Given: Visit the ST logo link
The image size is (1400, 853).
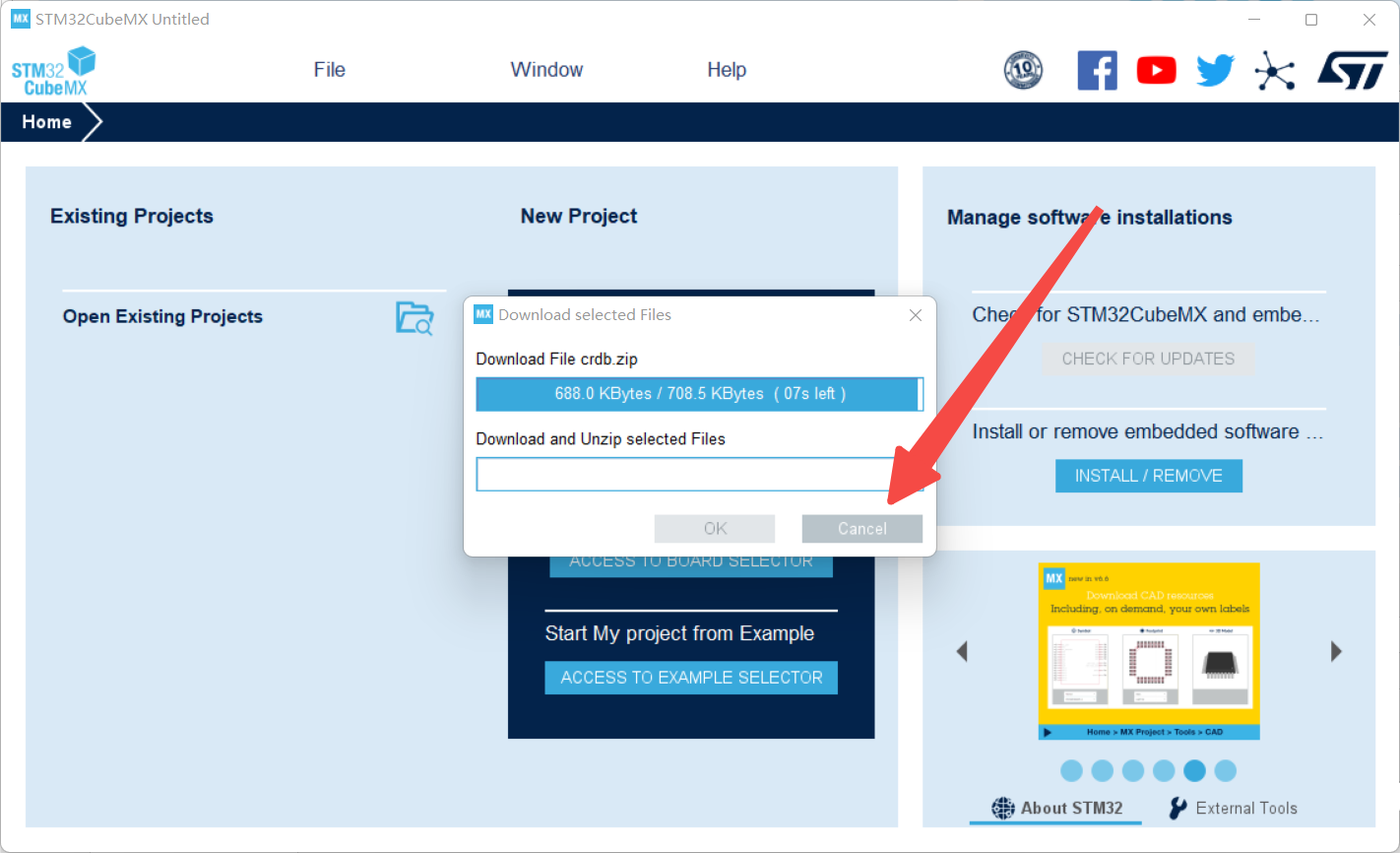Looking at the screenshot, I should click(x=1353, y=70).
